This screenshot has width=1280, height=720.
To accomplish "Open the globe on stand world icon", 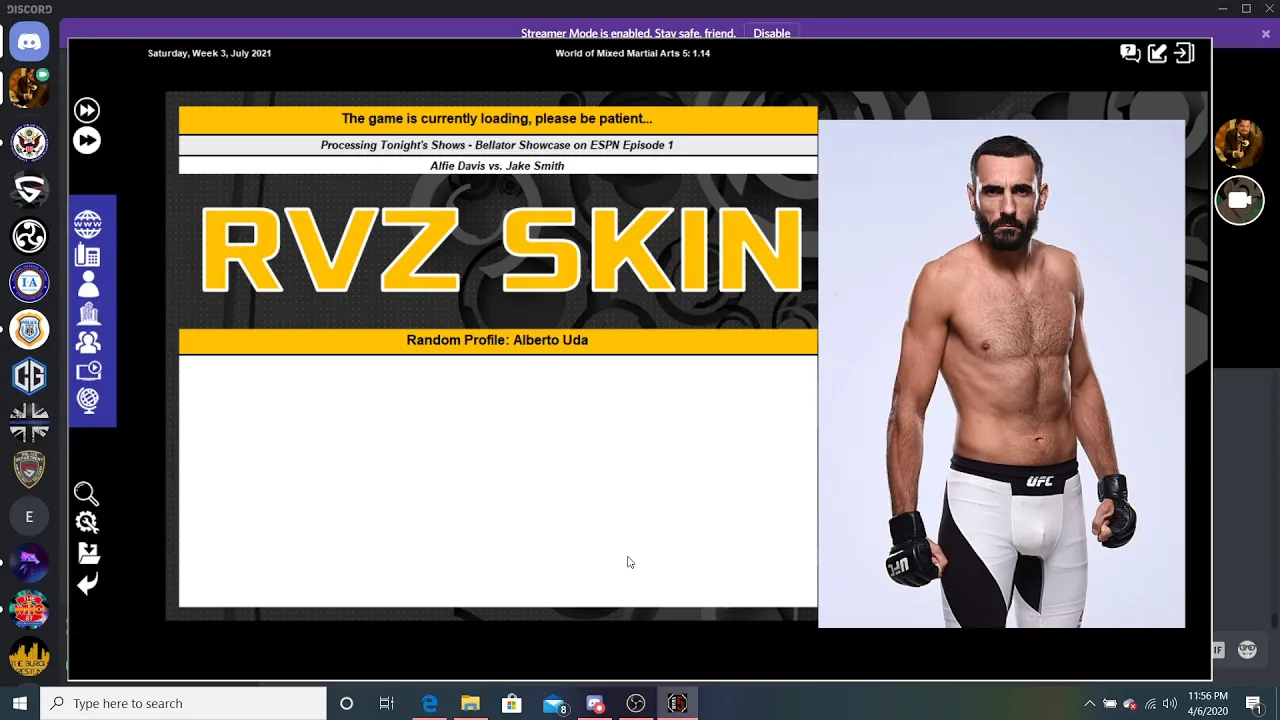I will point(88,401).
